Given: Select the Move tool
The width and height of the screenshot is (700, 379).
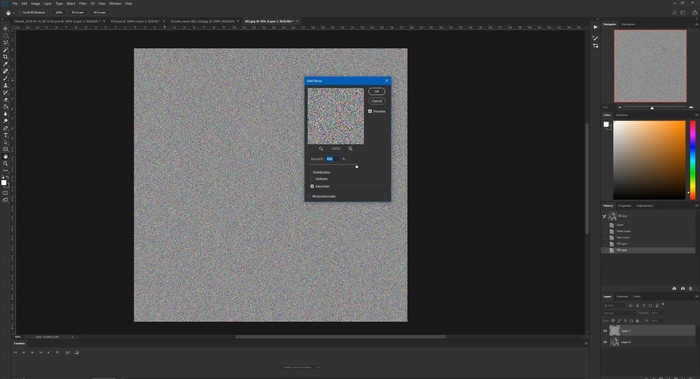Looking at the screenshot, I should coord(5,29).
